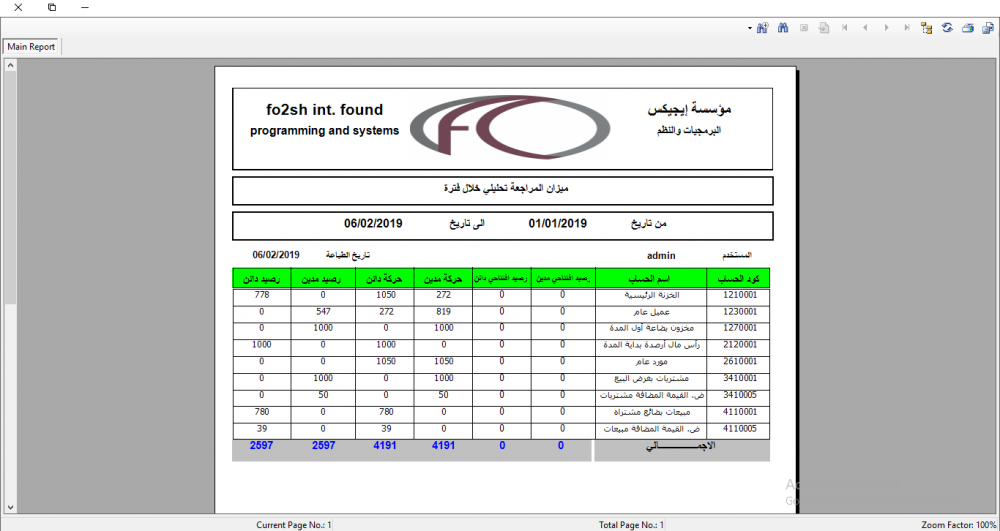Viewport: 1000px width, 531px height.
Task: Click the vertical scrollbar up arrow
Action: [10, 65]
